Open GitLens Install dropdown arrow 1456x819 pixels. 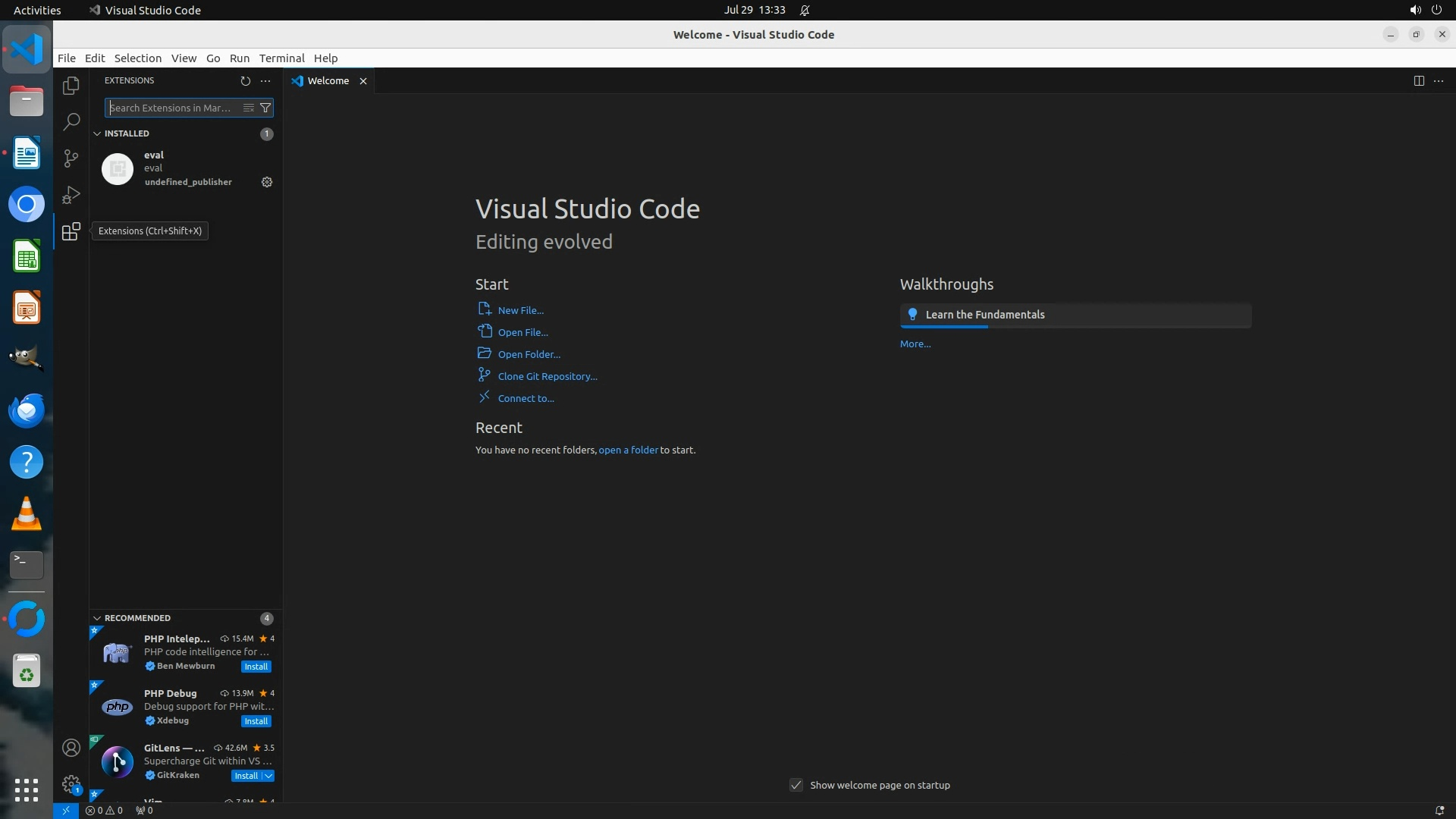coord(268,776)
